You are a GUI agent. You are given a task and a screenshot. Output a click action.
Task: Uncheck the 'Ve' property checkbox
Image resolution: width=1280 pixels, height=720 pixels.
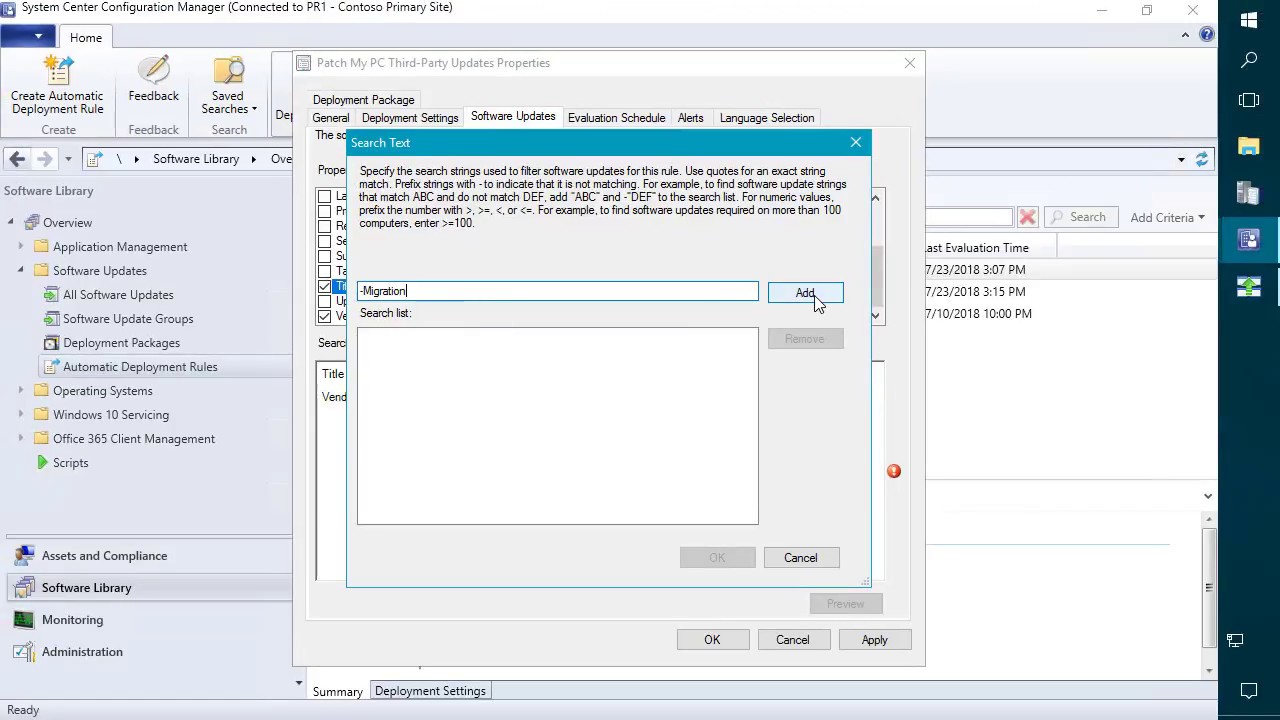pos(324,316)
